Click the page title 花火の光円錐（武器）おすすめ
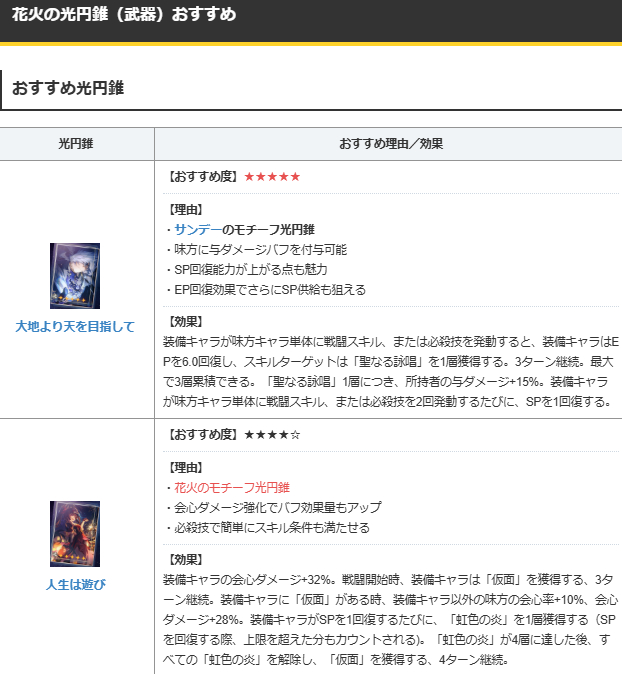Screen dimensions: 622x674 click(124, 15)
